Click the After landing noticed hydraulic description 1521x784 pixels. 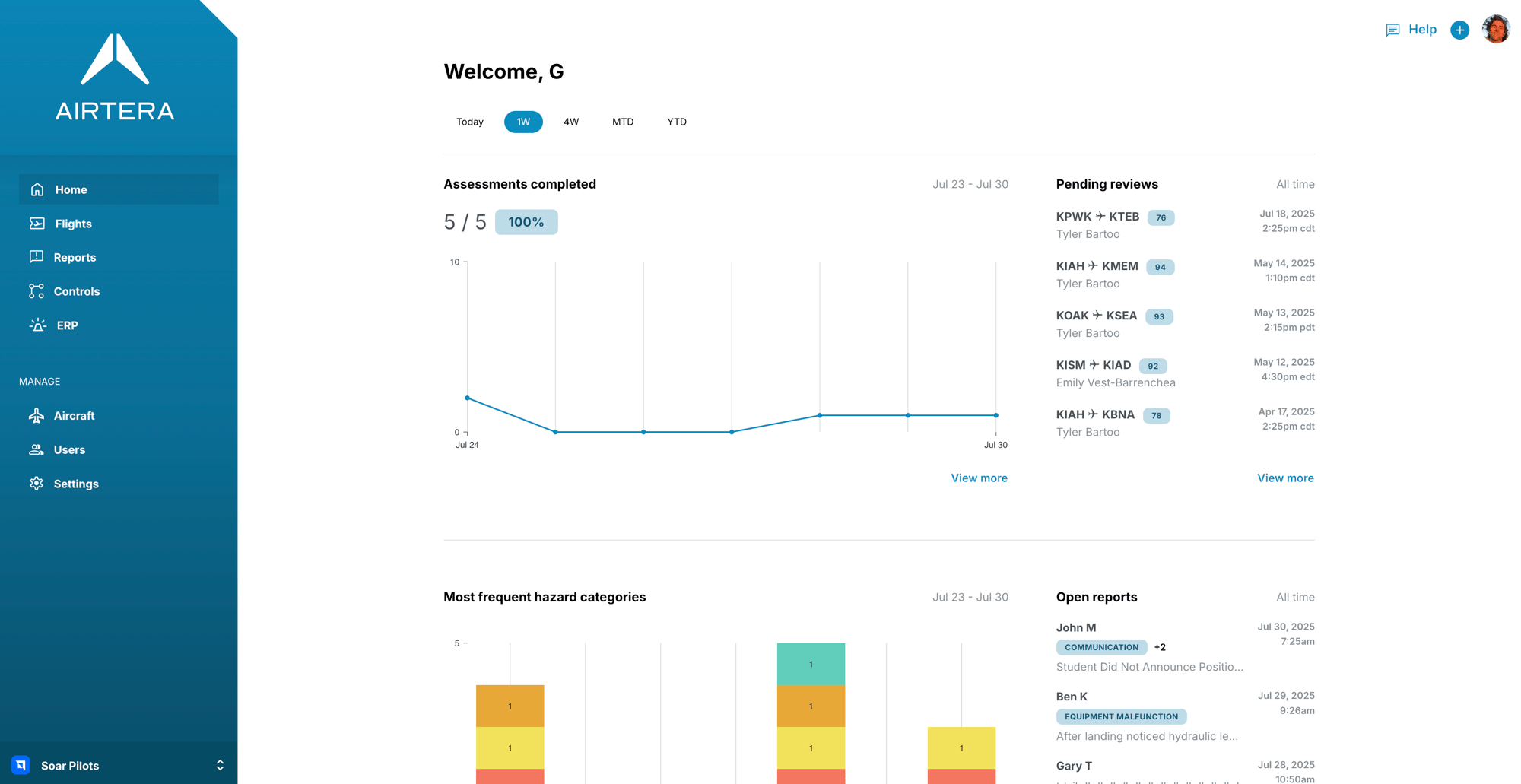1147,736
